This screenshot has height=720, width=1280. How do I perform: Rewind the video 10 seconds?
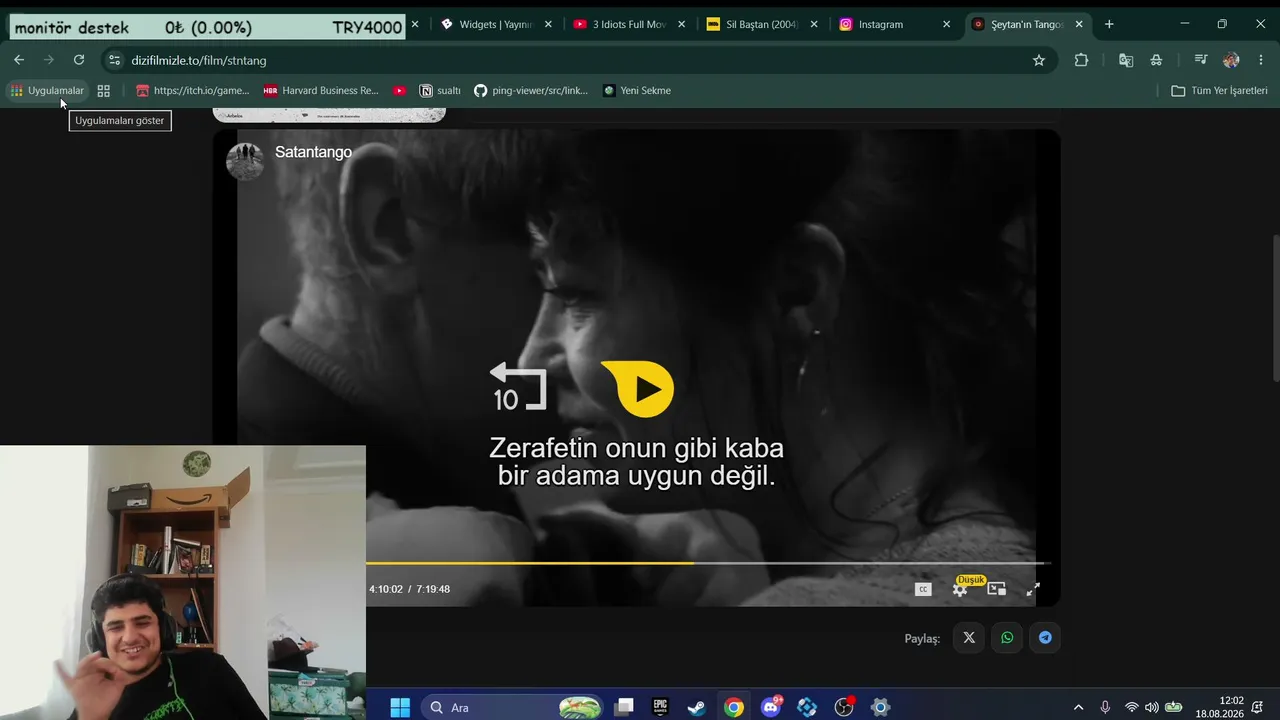pos(517,387)
